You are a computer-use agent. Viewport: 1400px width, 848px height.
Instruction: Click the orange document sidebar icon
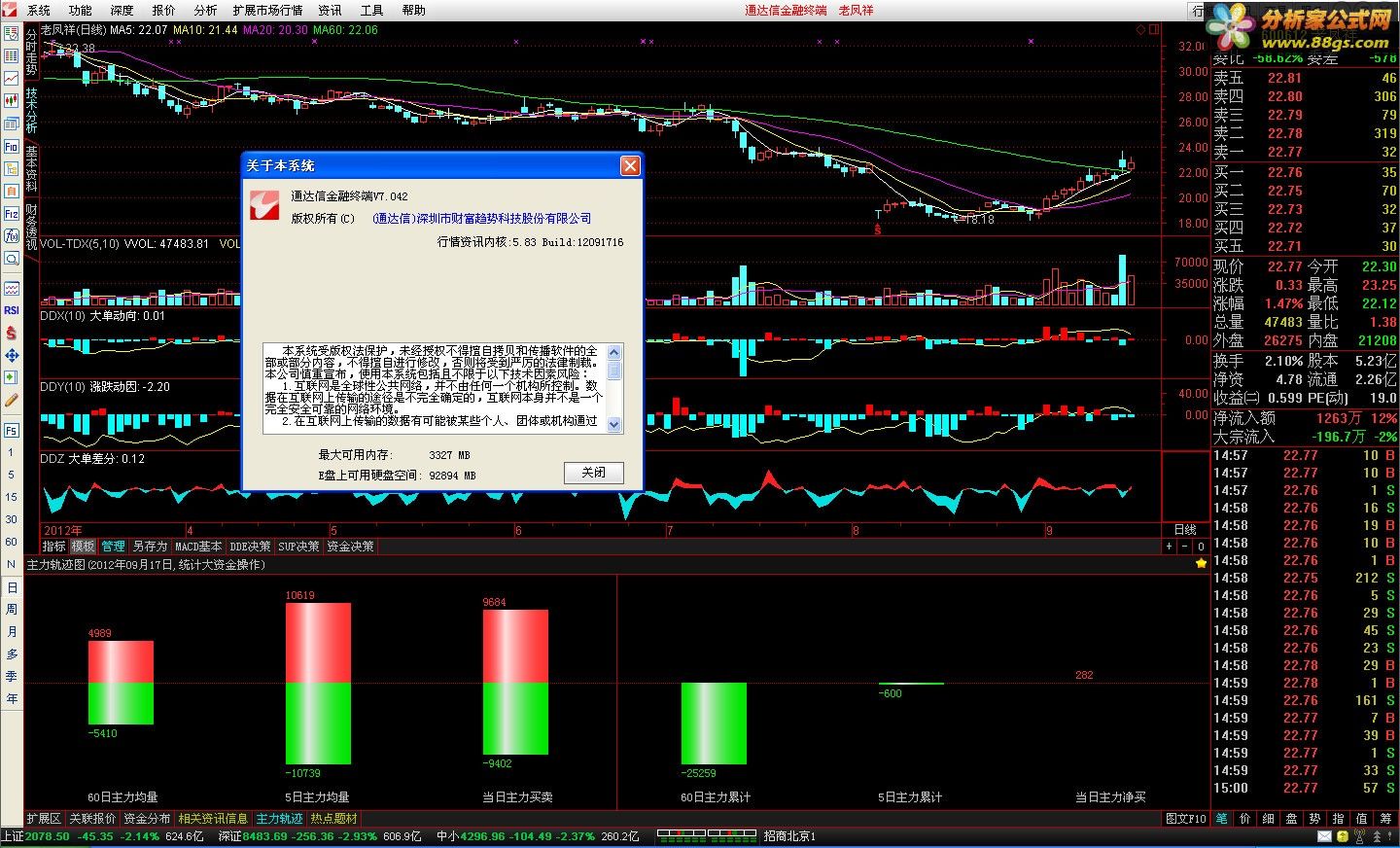(x=12, y=192)
